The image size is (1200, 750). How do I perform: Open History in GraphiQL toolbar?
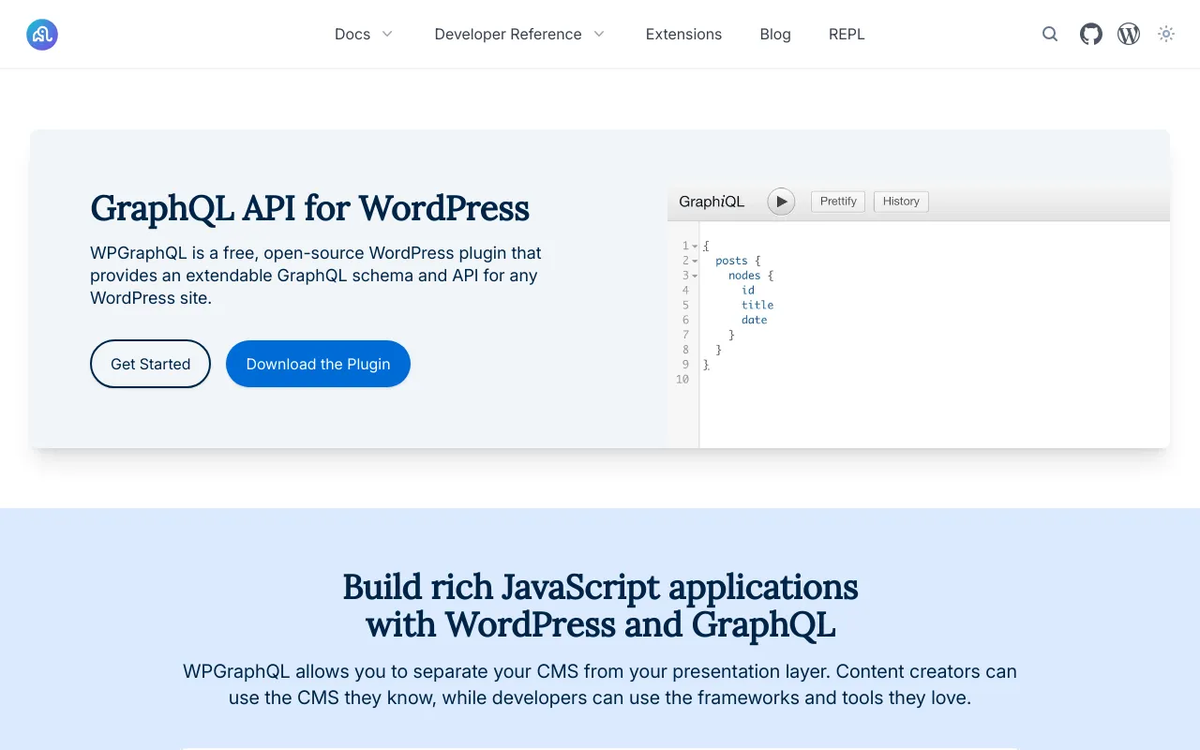[x=901, y=201]
